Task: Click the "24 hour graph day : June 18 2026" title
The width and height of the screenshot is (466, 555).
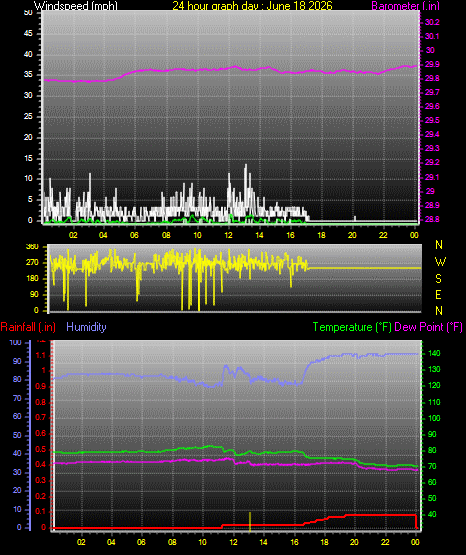Action: pyautogui.click(x=252, y=6)
